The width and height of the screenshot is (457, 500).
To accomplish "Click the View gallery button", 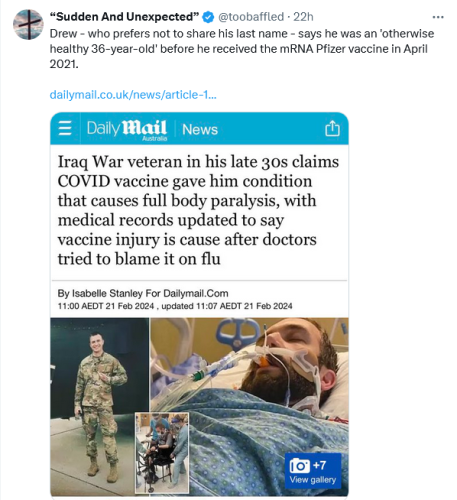I will pos(313,471).
